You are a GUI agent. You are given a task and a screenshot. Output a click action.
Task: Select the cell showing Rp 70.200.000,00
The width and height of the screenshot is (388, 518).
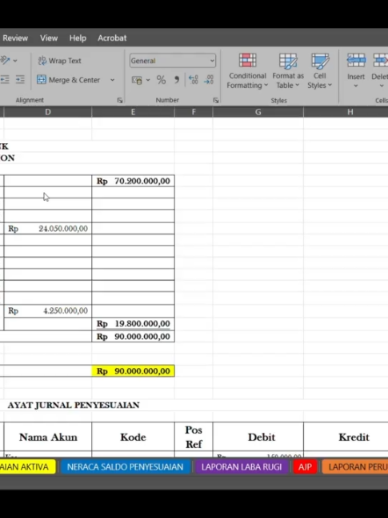[x=133, y=181]
